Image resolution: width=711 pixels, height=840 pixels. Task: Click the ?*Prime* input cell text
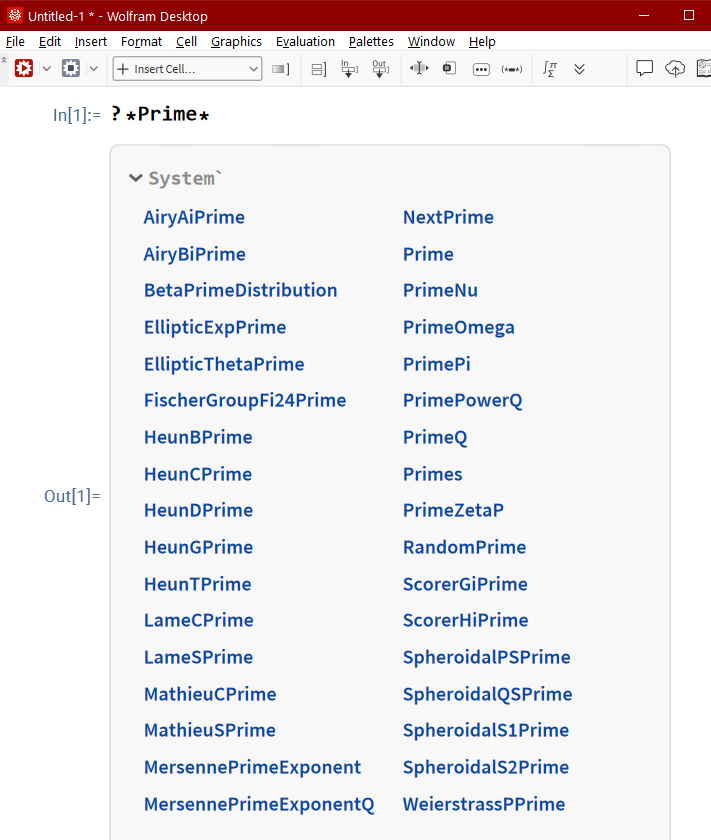point(160,114)
